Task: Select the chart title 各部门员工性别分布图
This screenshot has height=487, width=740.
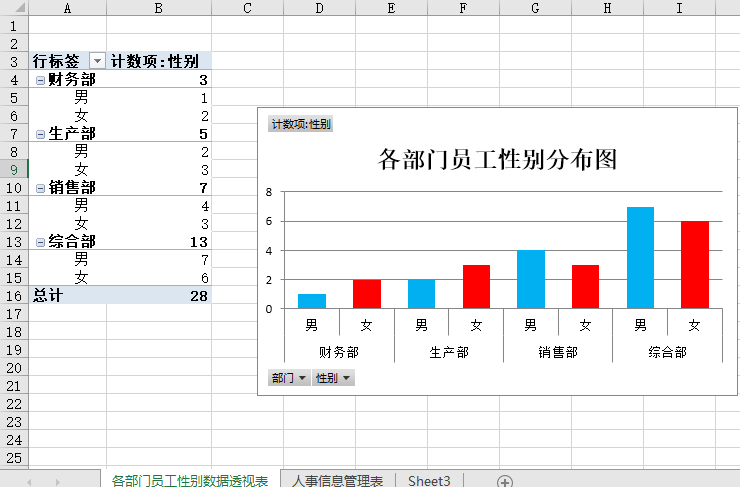Action: tap(496, 160)
